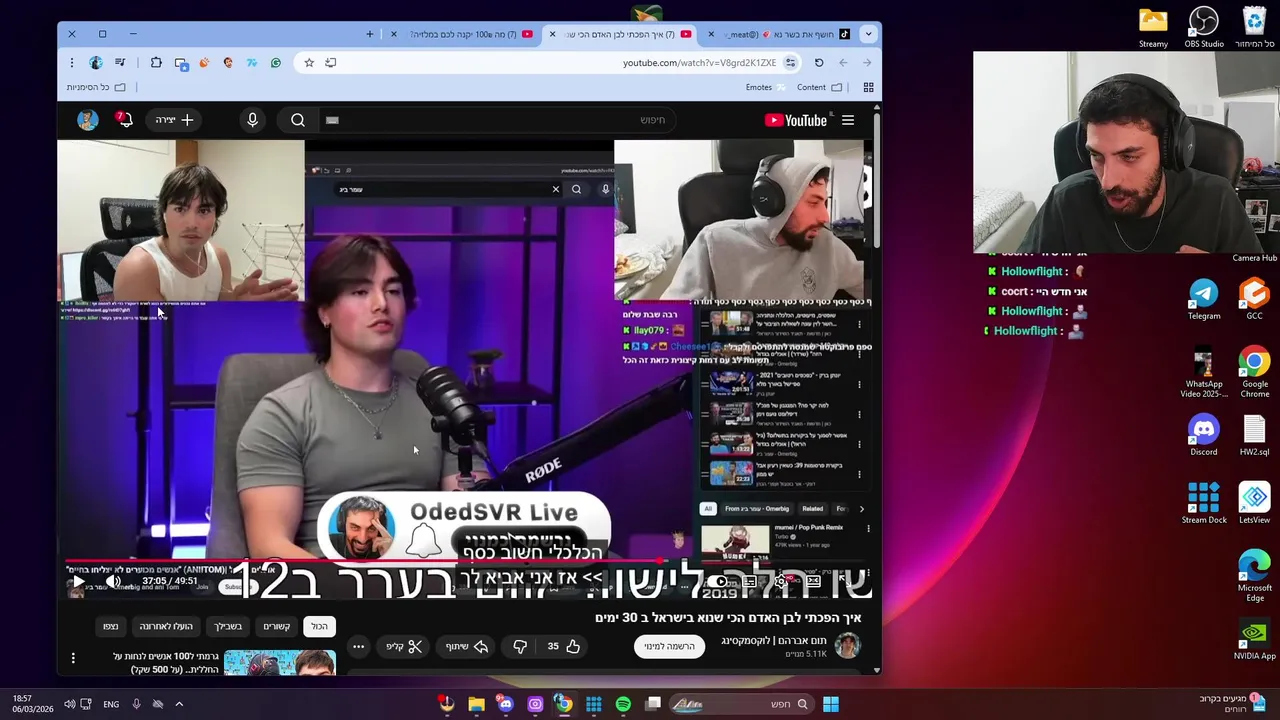
Task: Open a new Chrome tab
Action: [370, 34]
